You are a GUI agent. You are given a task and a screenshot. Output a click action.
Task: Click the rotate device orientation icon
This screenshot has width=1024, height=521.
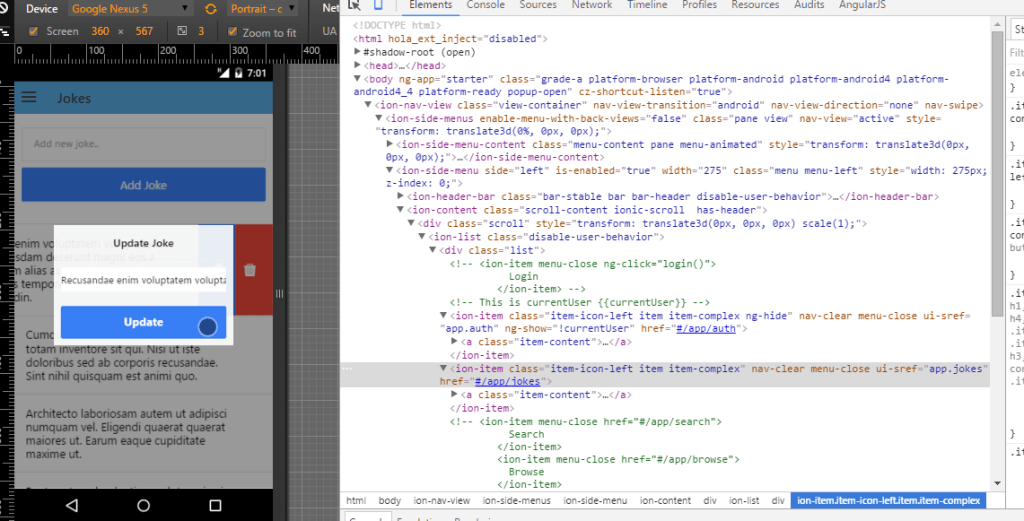click(x=210, y=8)
